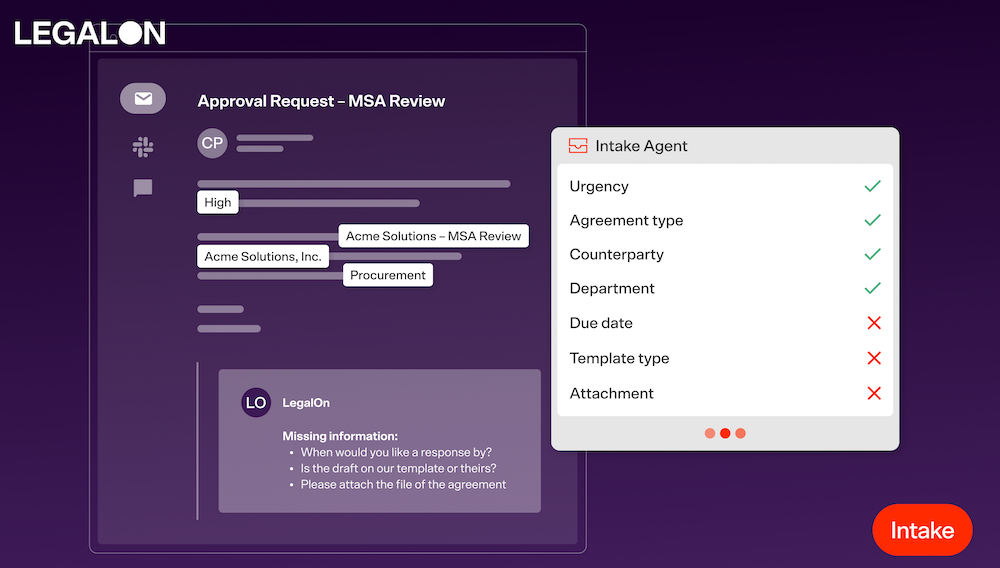This screenshot has width=1000, height=568.
Task: Click the High urgency tag
Action: (218, 202)
